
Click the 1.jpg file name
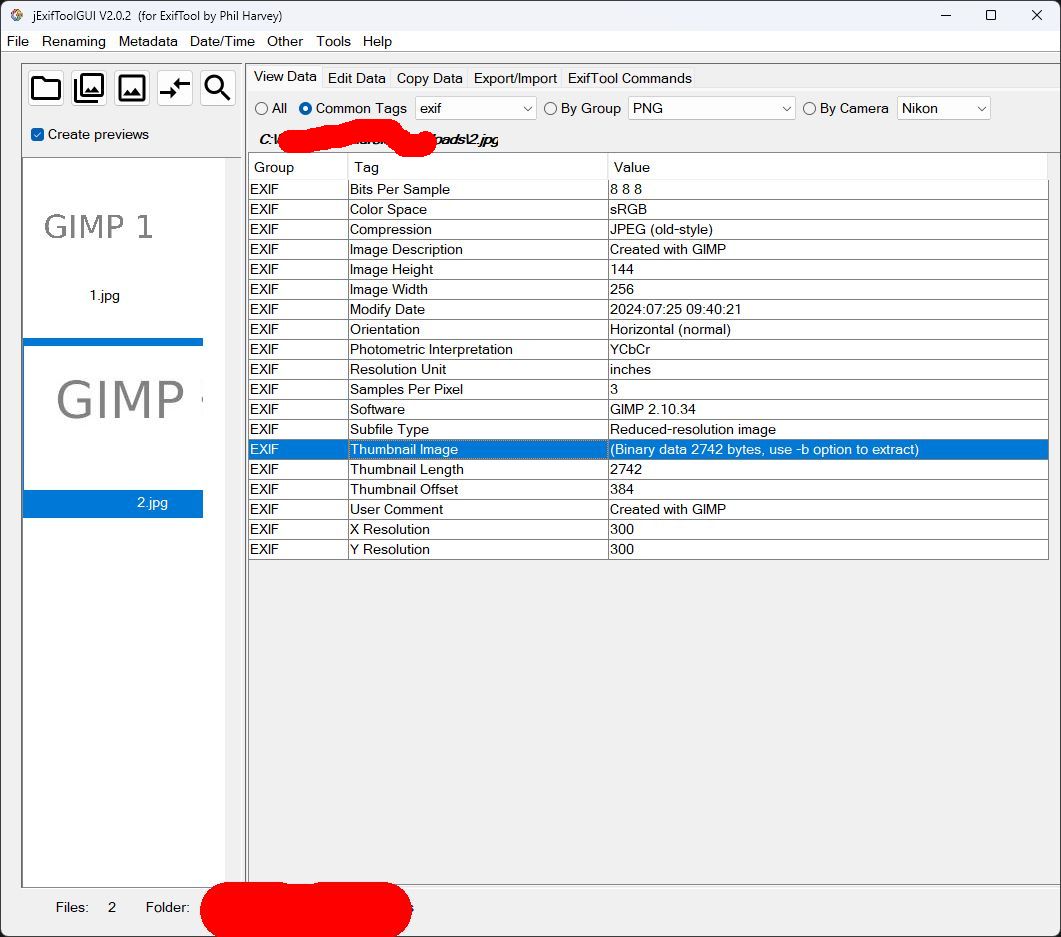click(x=105, y=296)
